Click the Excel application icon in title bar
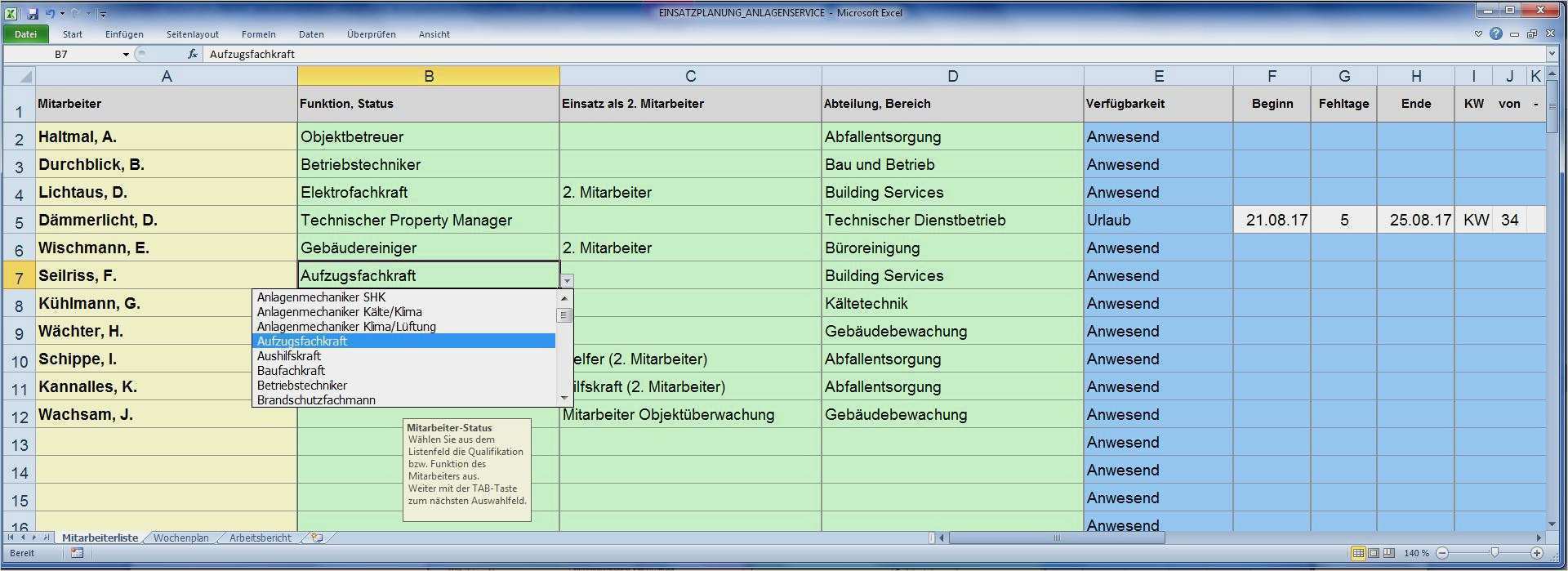 tap(11, 13)
